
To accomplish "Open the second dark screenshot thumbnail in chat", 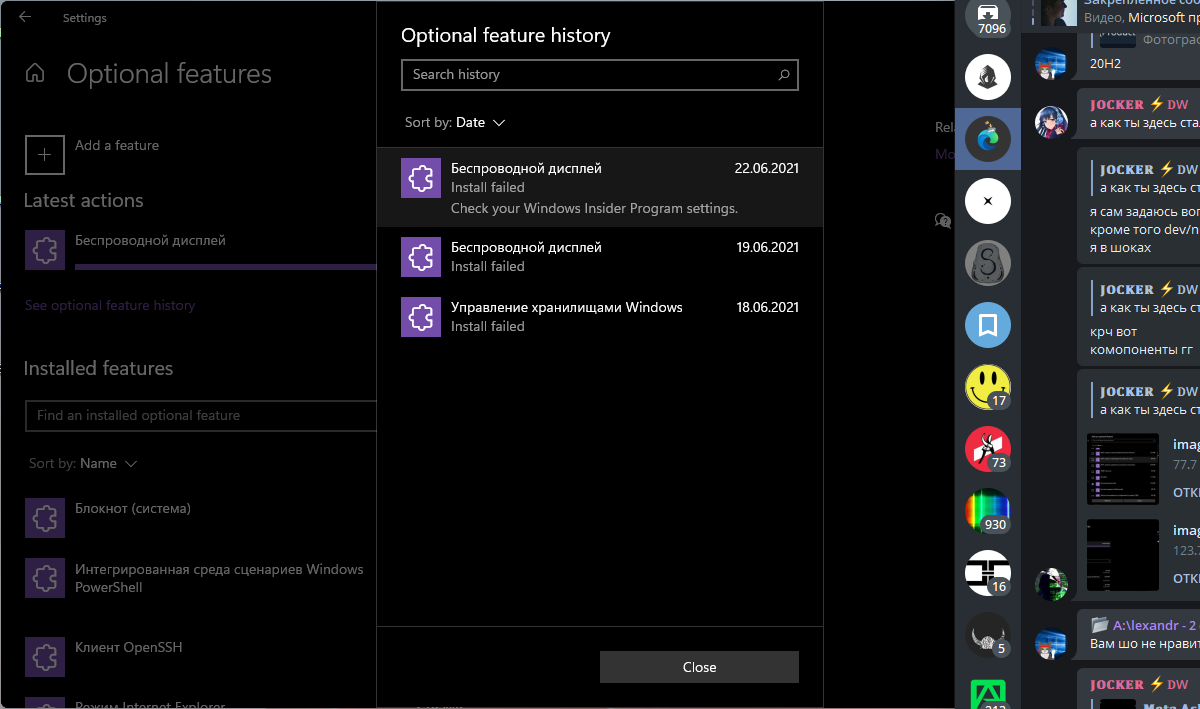I will tap(1123, 554).
